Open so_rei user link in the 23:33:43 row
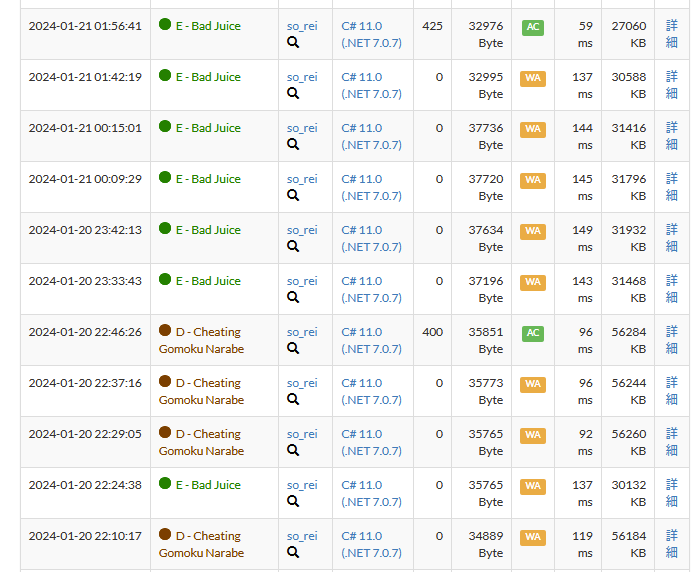Viewport: 694px width, 572px height. pos(302,281)
